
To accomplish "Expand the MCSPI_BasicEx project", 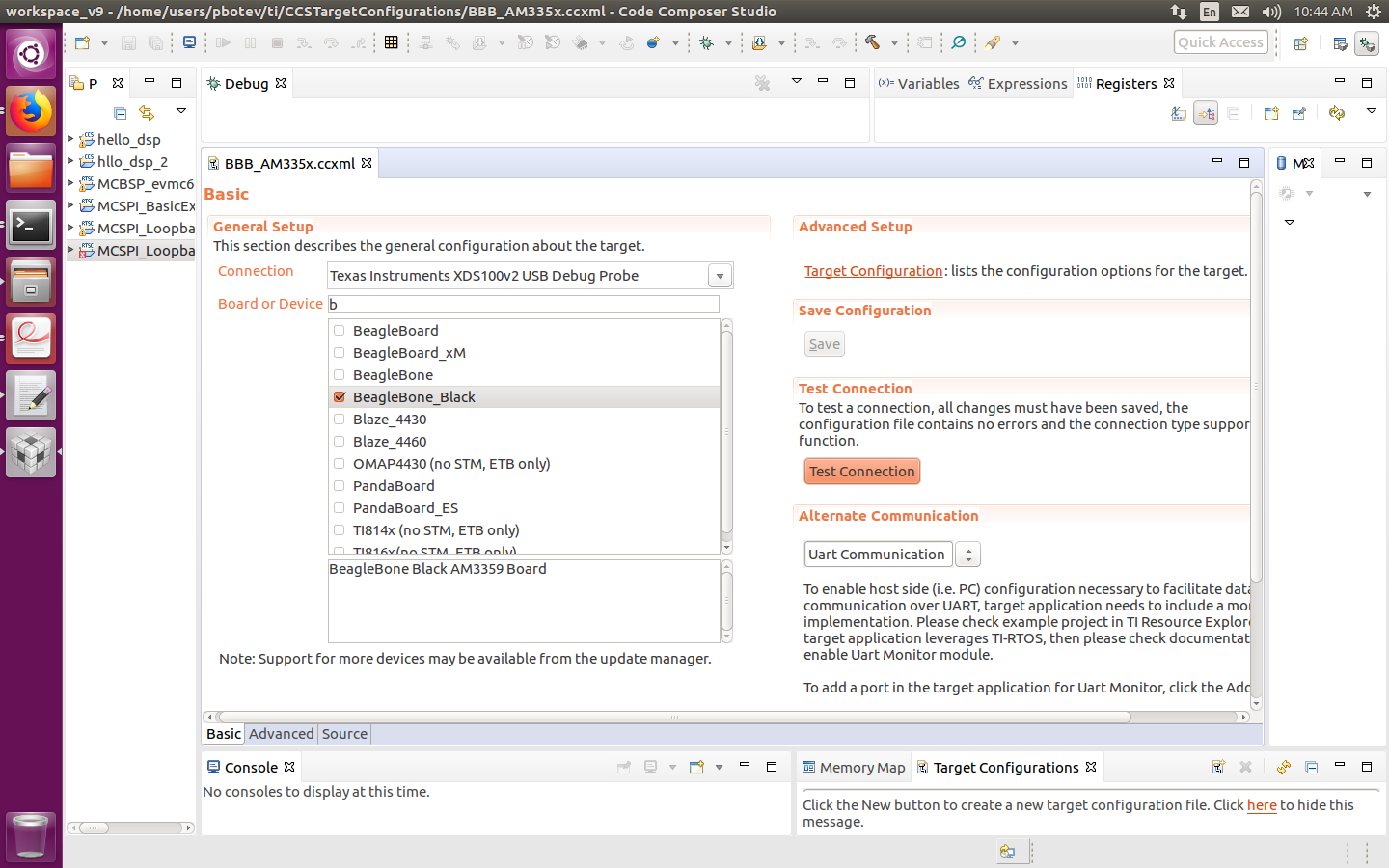I will (70, 205).
